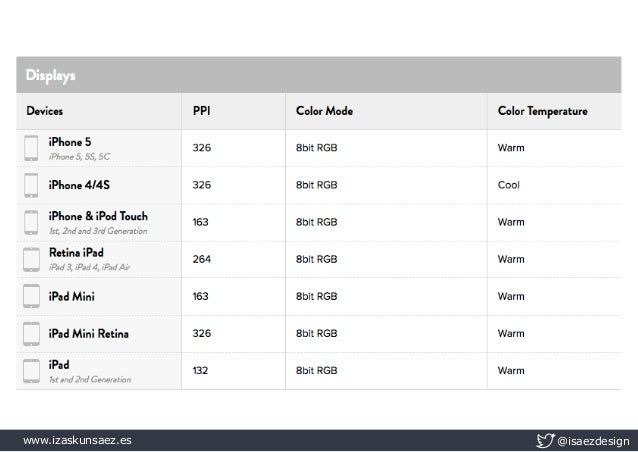The height and width of the screenshot is (452, 638).
Task: Click 8bit RGB in the iPod Touch row
Action: tap(317, 222)
